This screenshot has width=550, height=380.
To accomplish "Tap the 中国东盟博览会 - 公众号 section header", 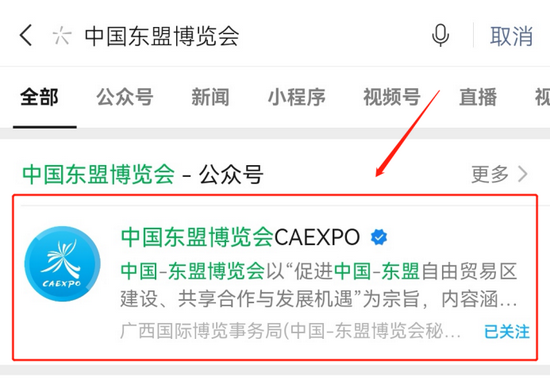I will pyautogui.click(x=143, y=174).
